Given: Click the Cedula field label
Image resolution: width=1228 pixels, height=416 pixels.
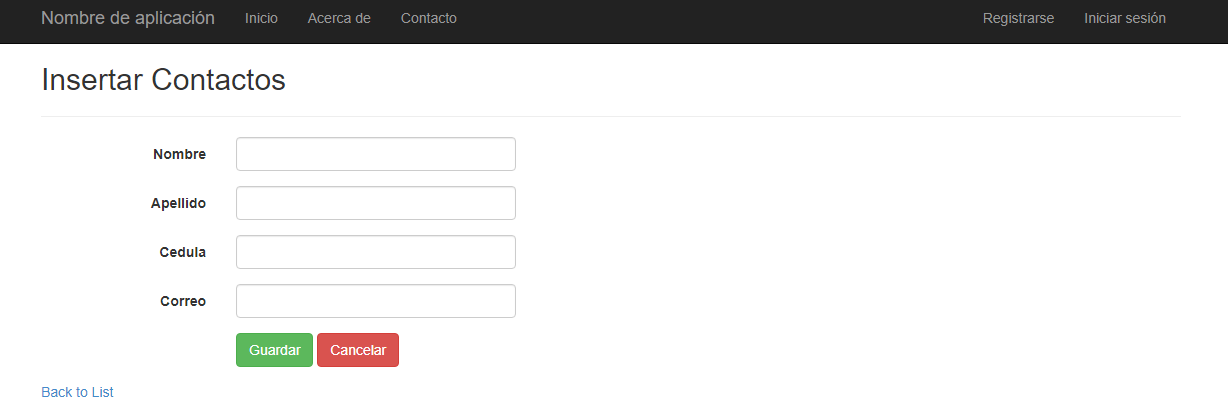Looking at the screenshot, I should coord(182,252).
